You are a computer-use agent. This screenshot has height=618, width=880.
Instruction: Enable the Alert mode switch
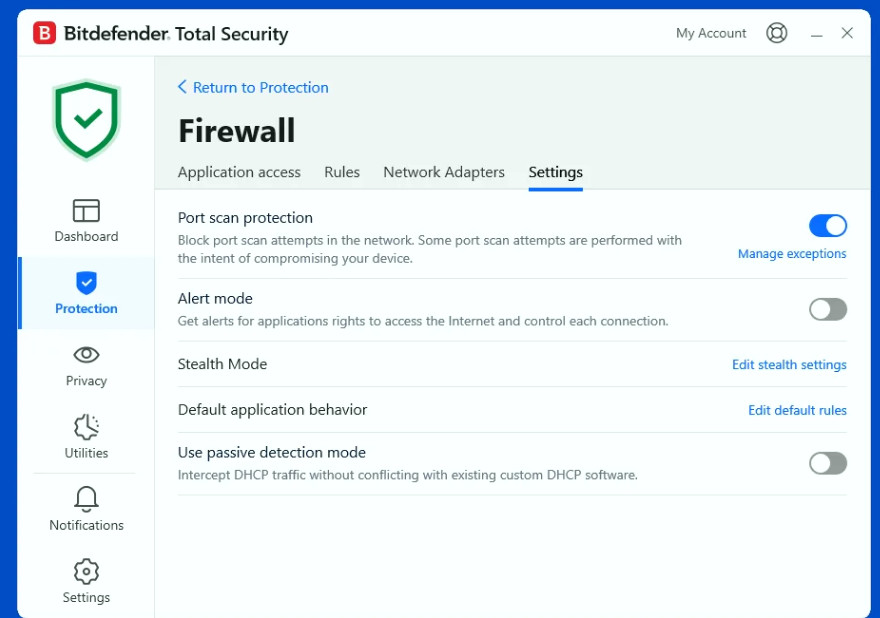tap(828, 309)
